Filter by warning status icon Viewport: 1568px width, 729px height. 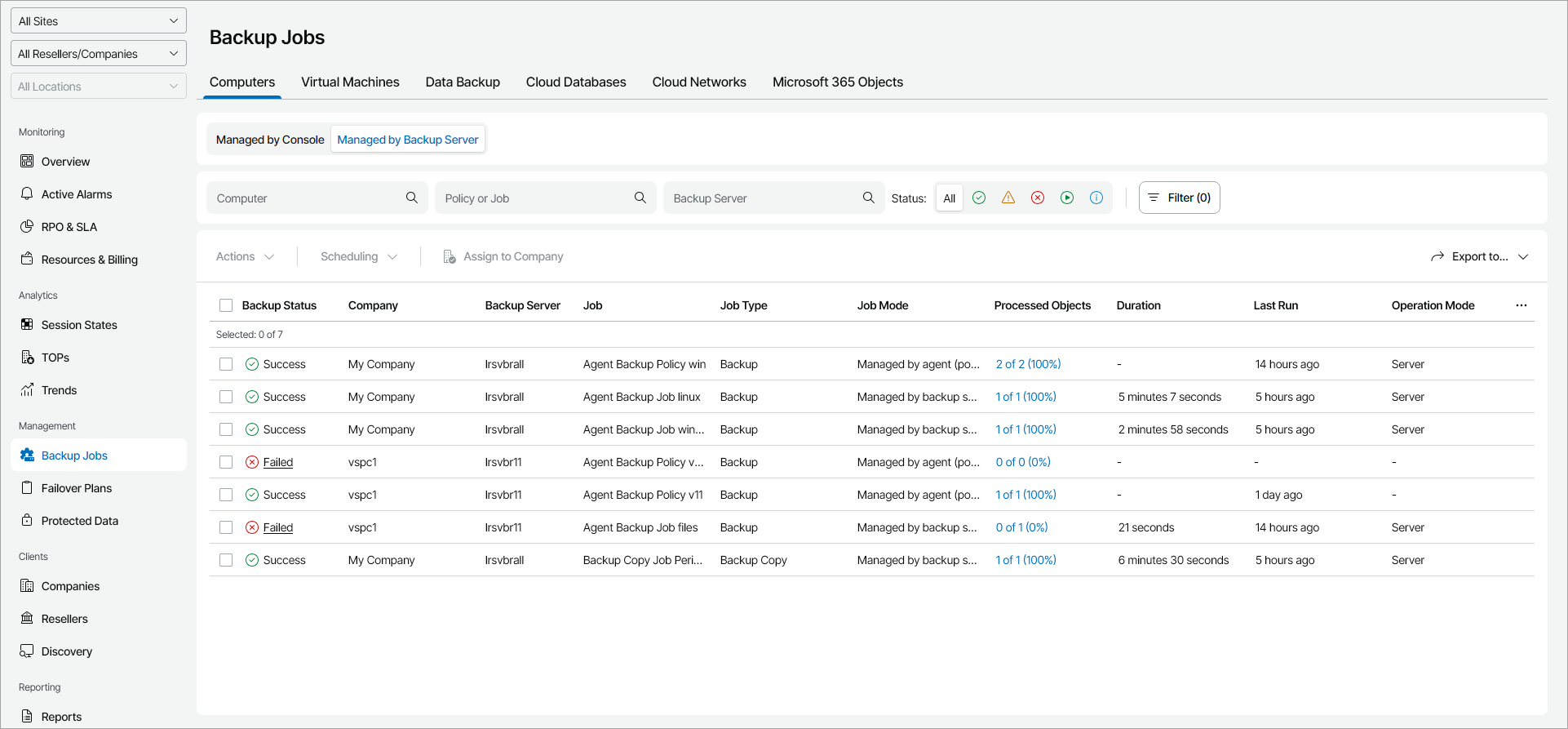[1008, 198]
